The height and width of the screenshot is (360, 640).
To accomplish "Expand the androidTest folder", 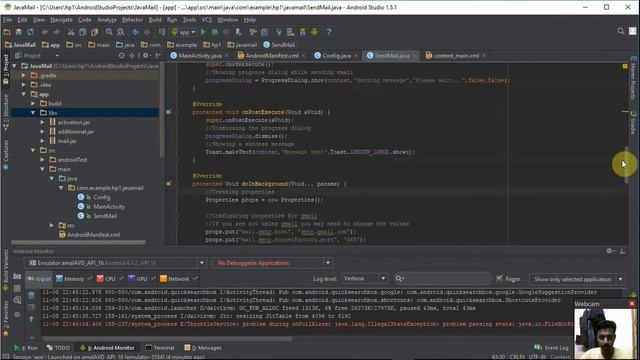I will [42, 160].
